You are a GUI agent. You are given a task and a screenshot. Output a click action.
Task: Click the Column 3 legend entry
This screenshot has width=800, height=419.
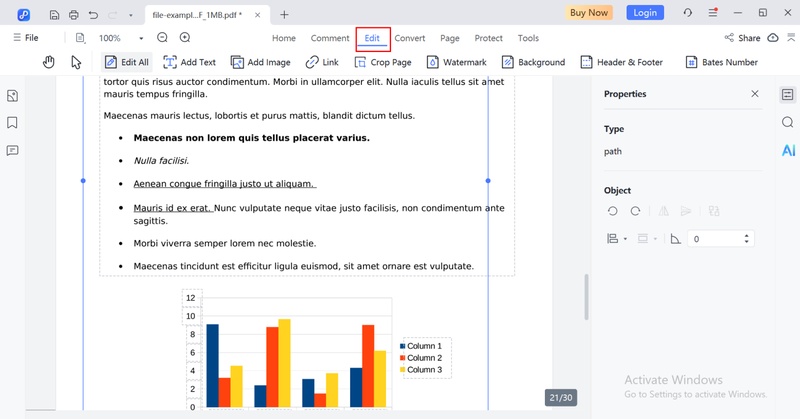click(x=421, y=369)
